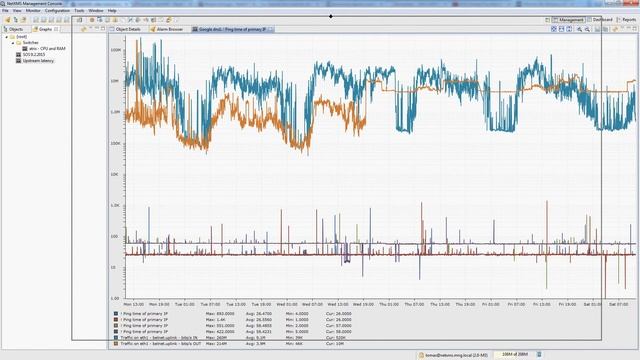Switch to the Reports perspective

coord(628,20)
